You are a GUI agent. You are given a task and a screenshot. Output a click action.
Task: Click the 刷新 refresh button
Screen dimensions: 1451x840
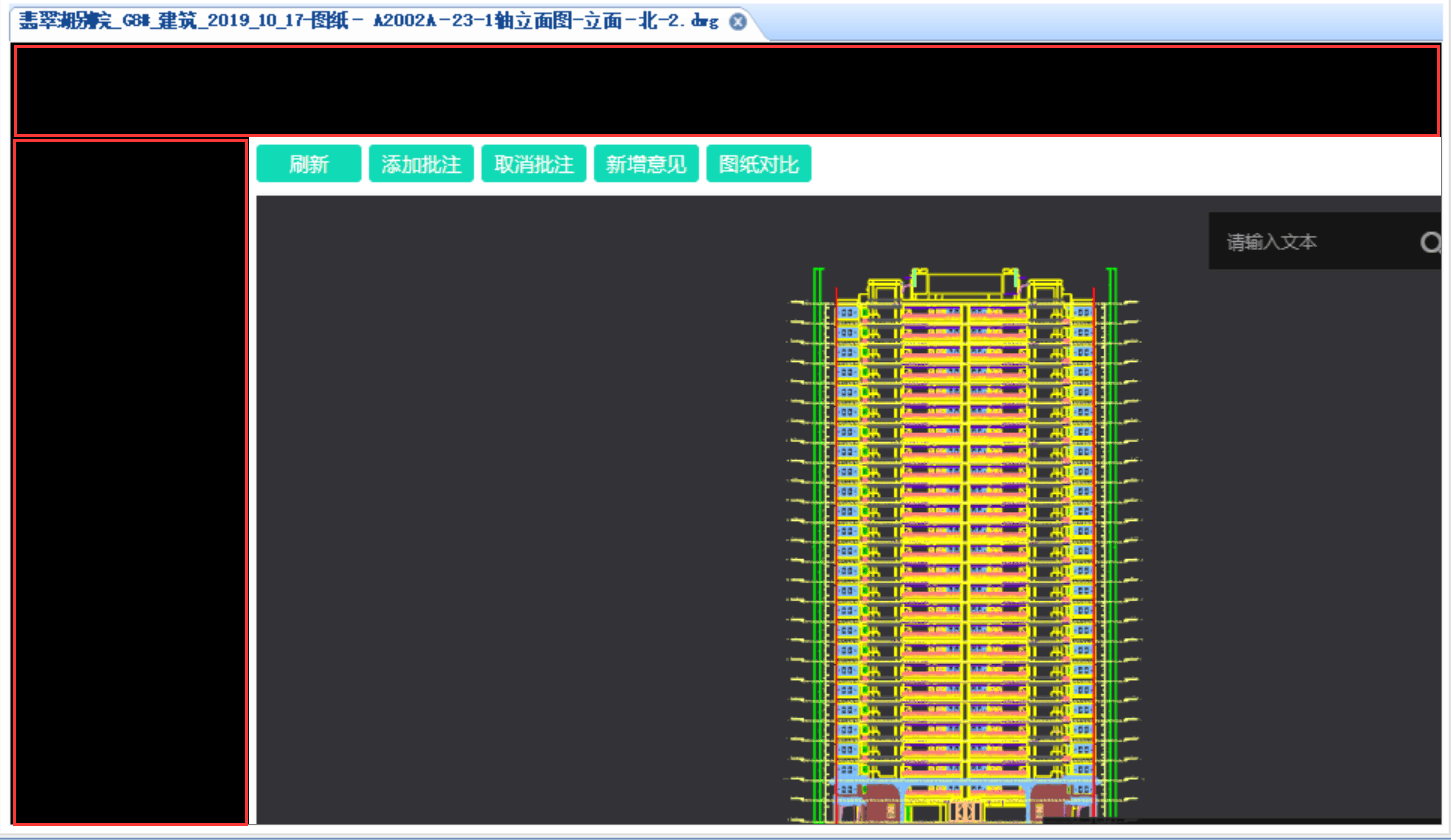[x=309, y=164]
